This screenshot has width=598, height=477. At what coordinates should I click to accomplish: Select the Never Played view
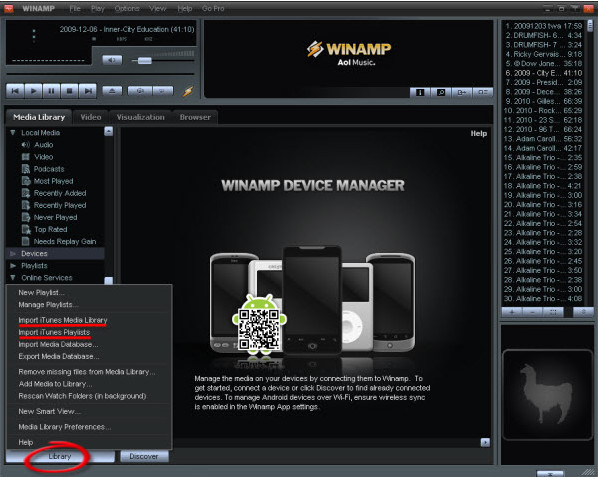(x=55, y=217)
